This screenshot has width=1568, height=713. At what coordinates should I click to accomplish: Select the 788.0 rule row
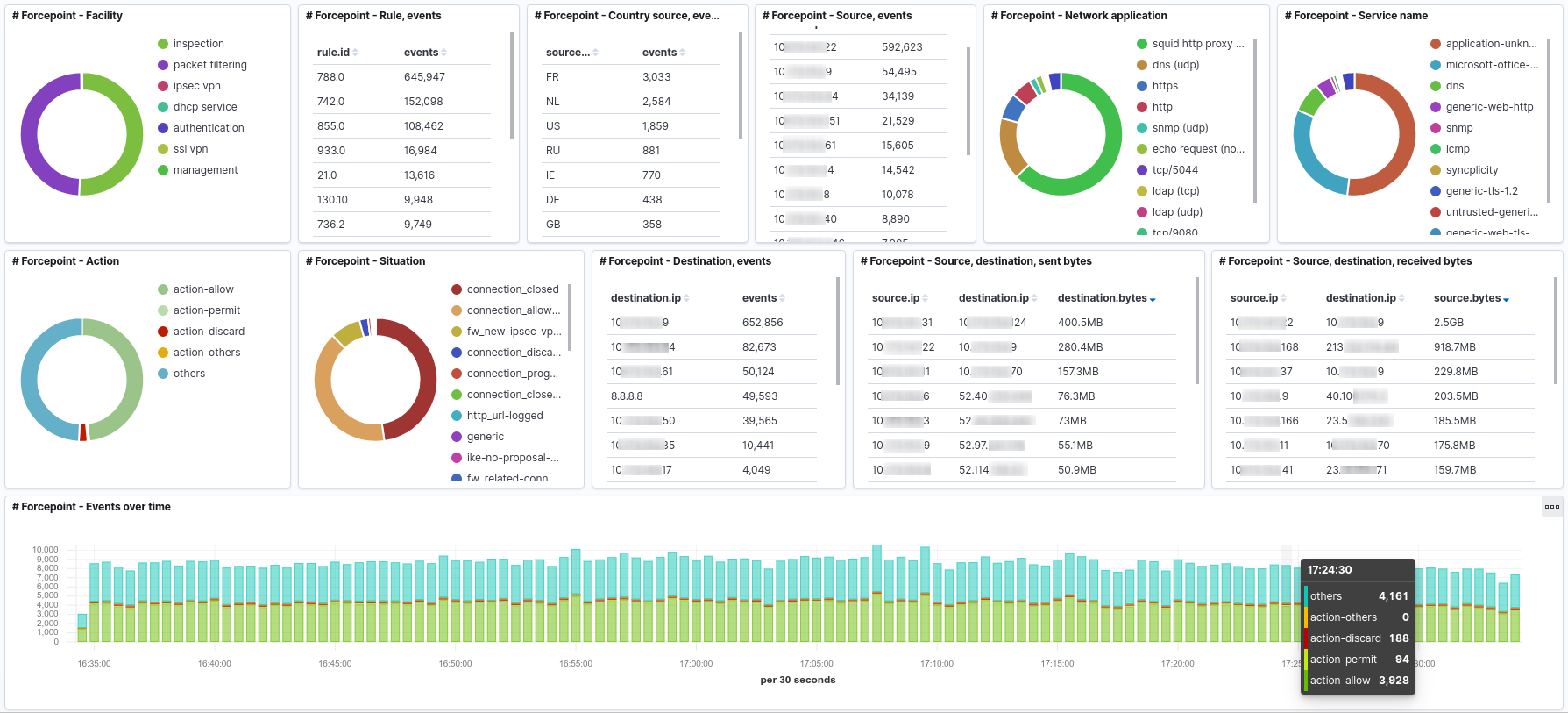tap(330, 77)
